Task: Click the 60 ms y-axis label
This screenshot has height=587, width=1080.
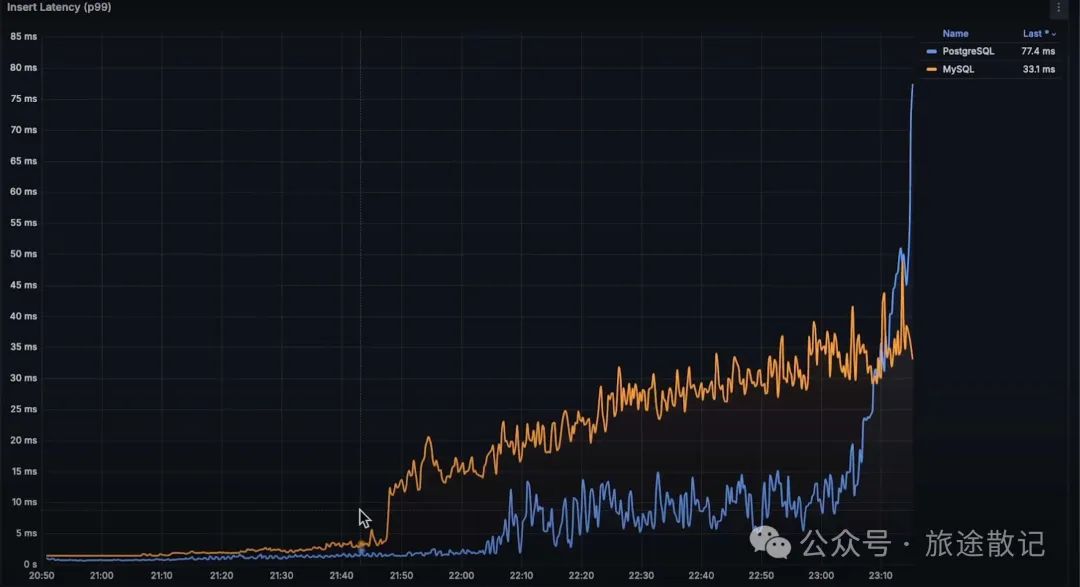Action: tap(23, 192)
